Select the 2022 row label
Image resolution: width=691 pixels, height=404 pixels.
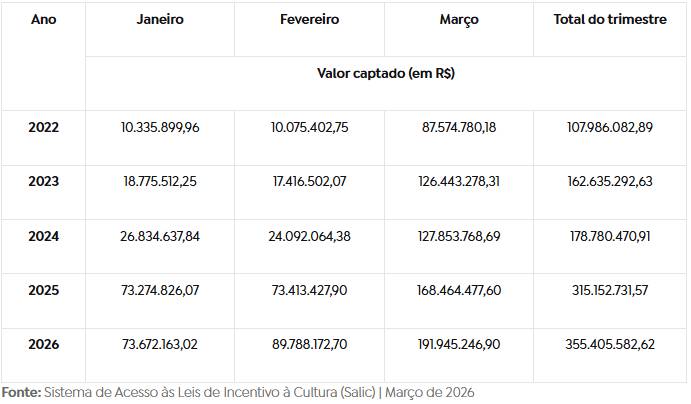click(43, 127)
